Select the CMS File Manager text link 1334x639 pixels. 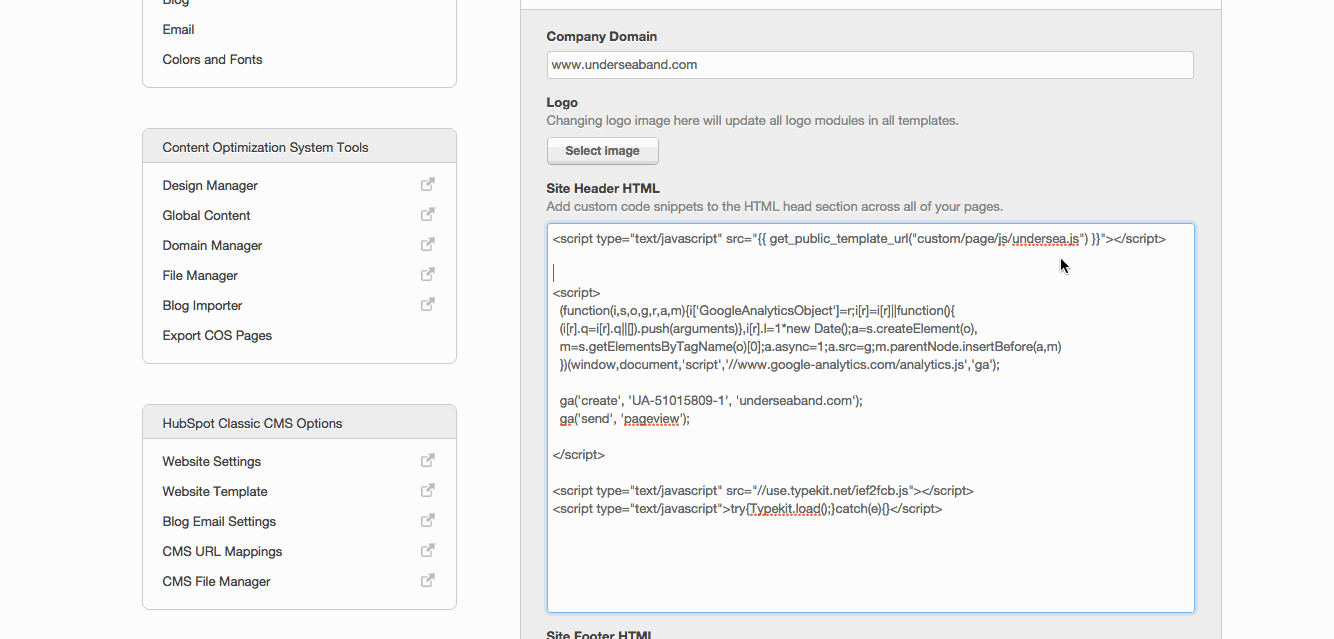pos(216,581)
